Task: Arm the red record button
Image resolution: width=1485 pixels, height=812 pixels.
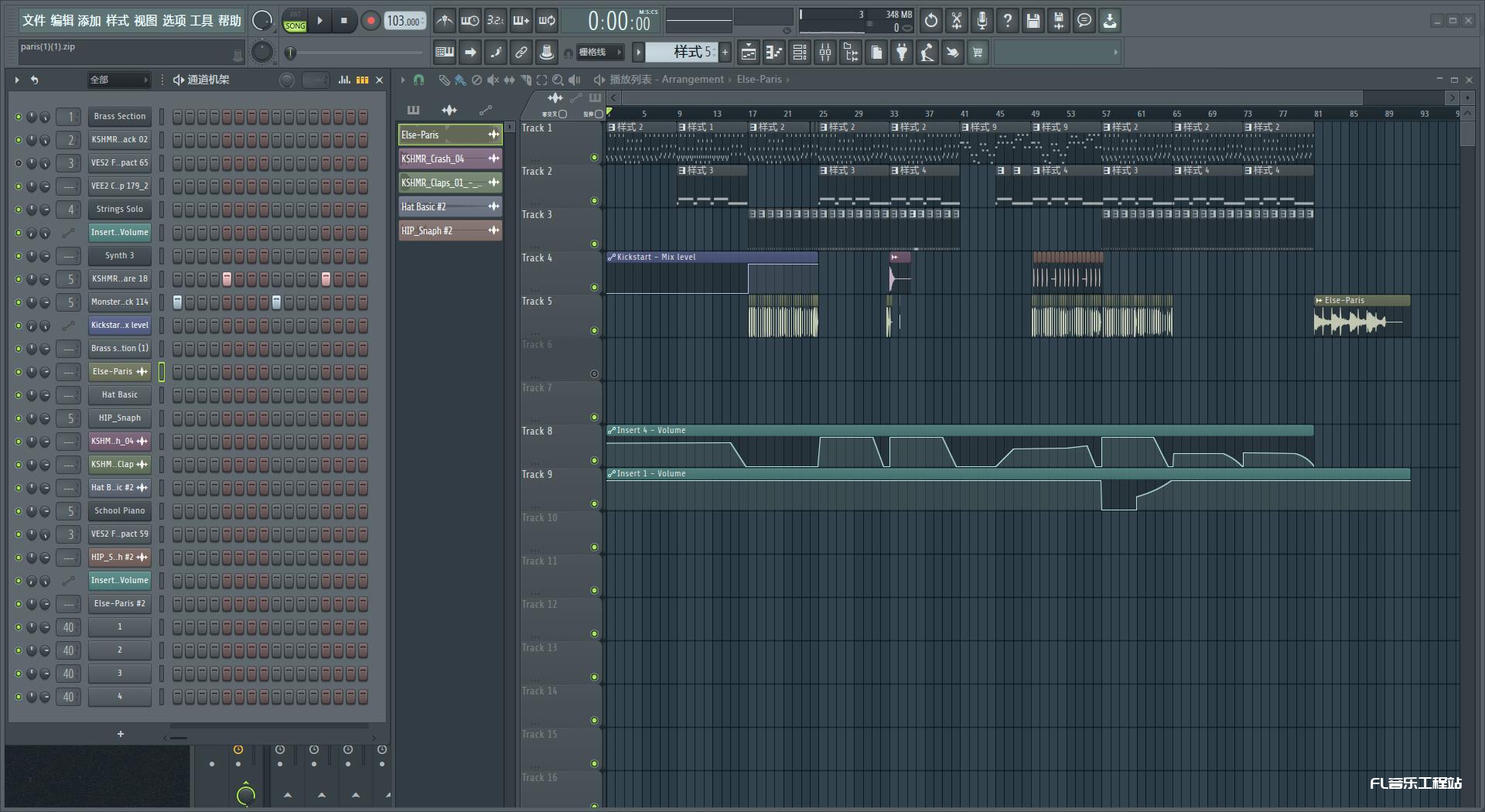Action: [x=370, y=21]
